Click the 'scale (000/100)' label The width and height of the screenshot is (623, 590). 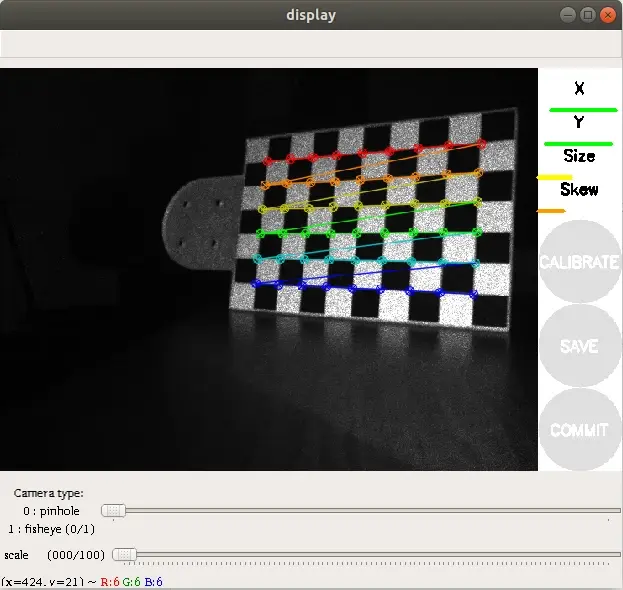(x=54, y=555)
